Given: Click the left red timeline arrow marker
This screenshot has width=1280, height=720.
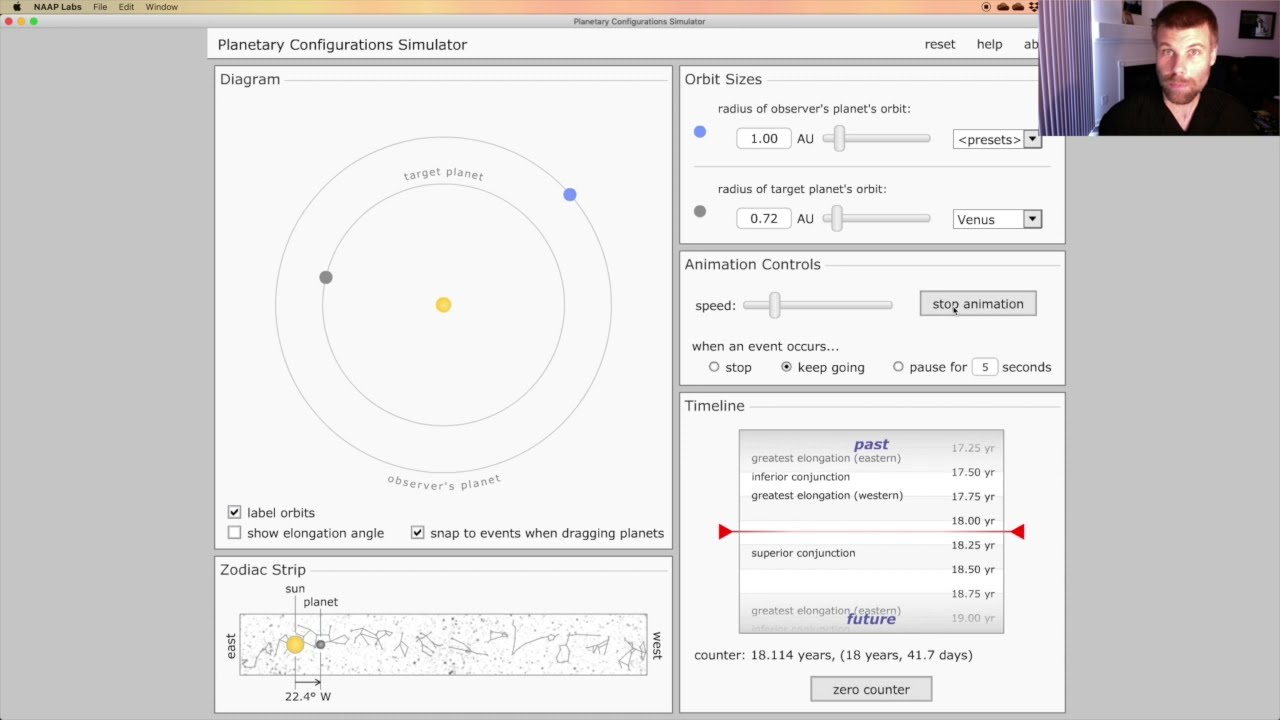Looking at the screenshot, I should tap(725, 532).
